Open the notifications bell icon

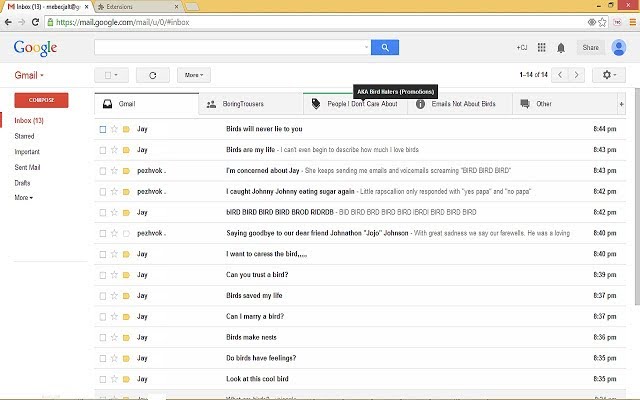(561, 47)
